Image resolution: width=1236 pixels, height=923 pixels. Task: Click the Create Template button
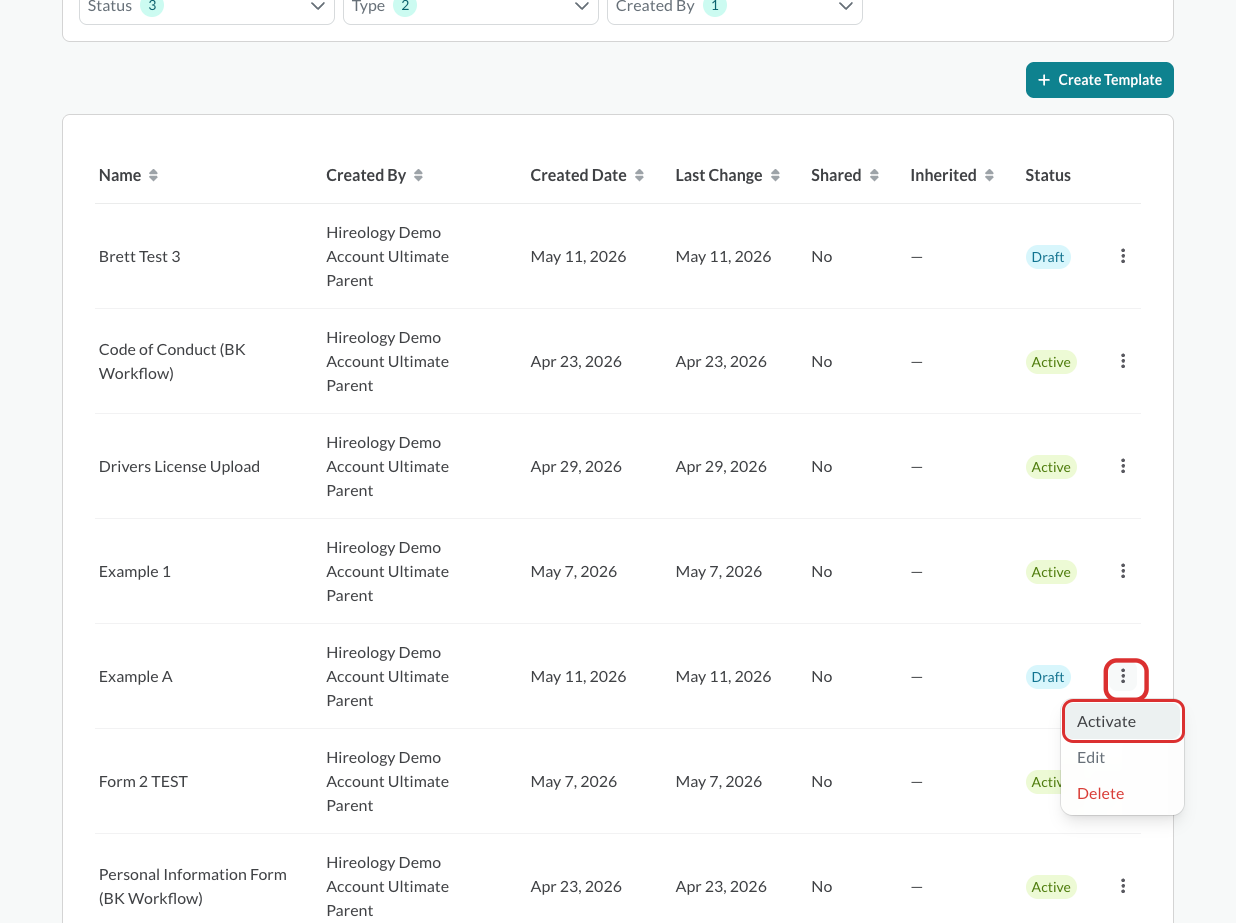1100,80
